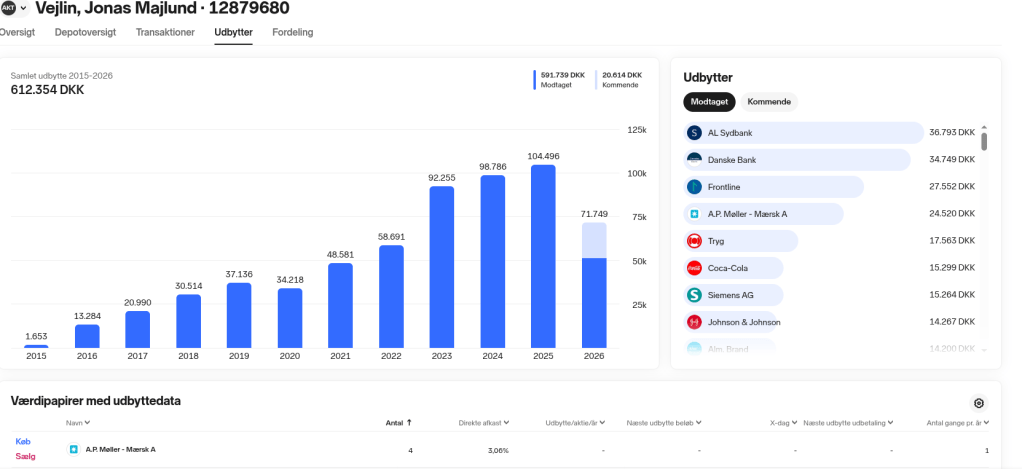
Task: Click the dividend list scrollbar thumb
Action: click(984, 141)
